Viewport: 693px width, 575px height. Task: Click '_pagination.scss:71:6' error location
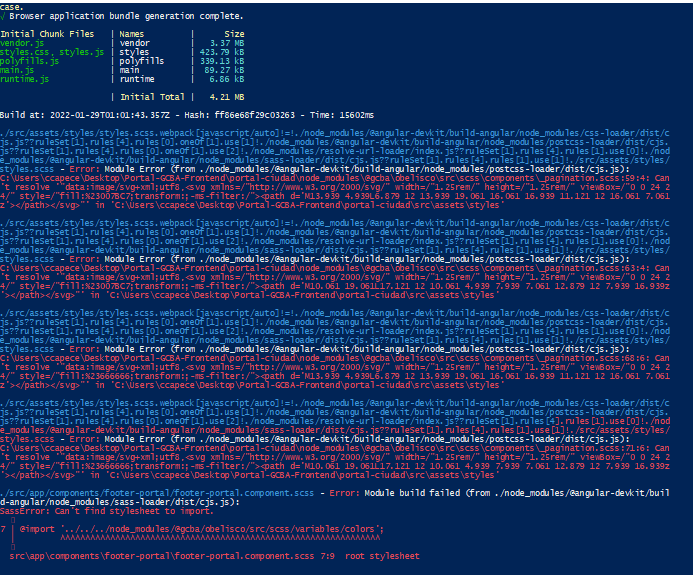point(595,448)
